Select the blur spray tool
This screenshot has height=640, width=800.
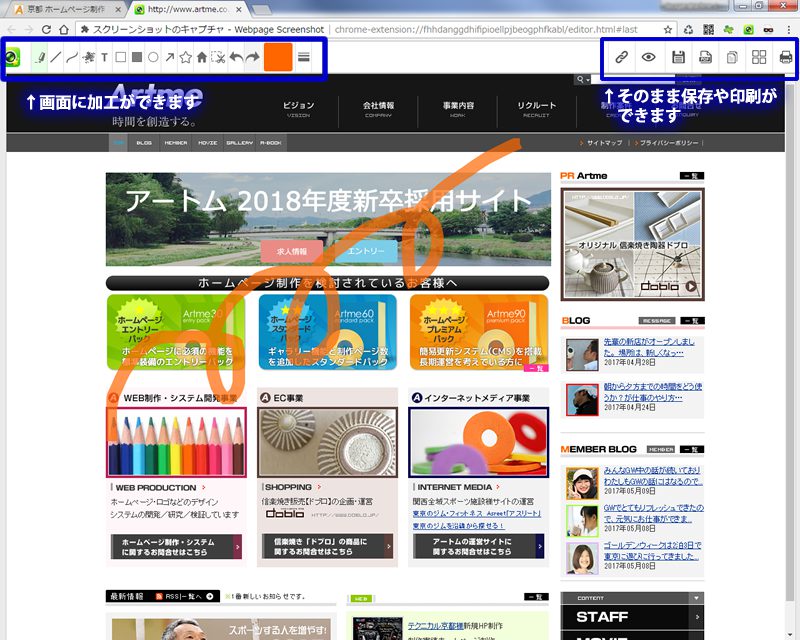(x=88, y=57)
